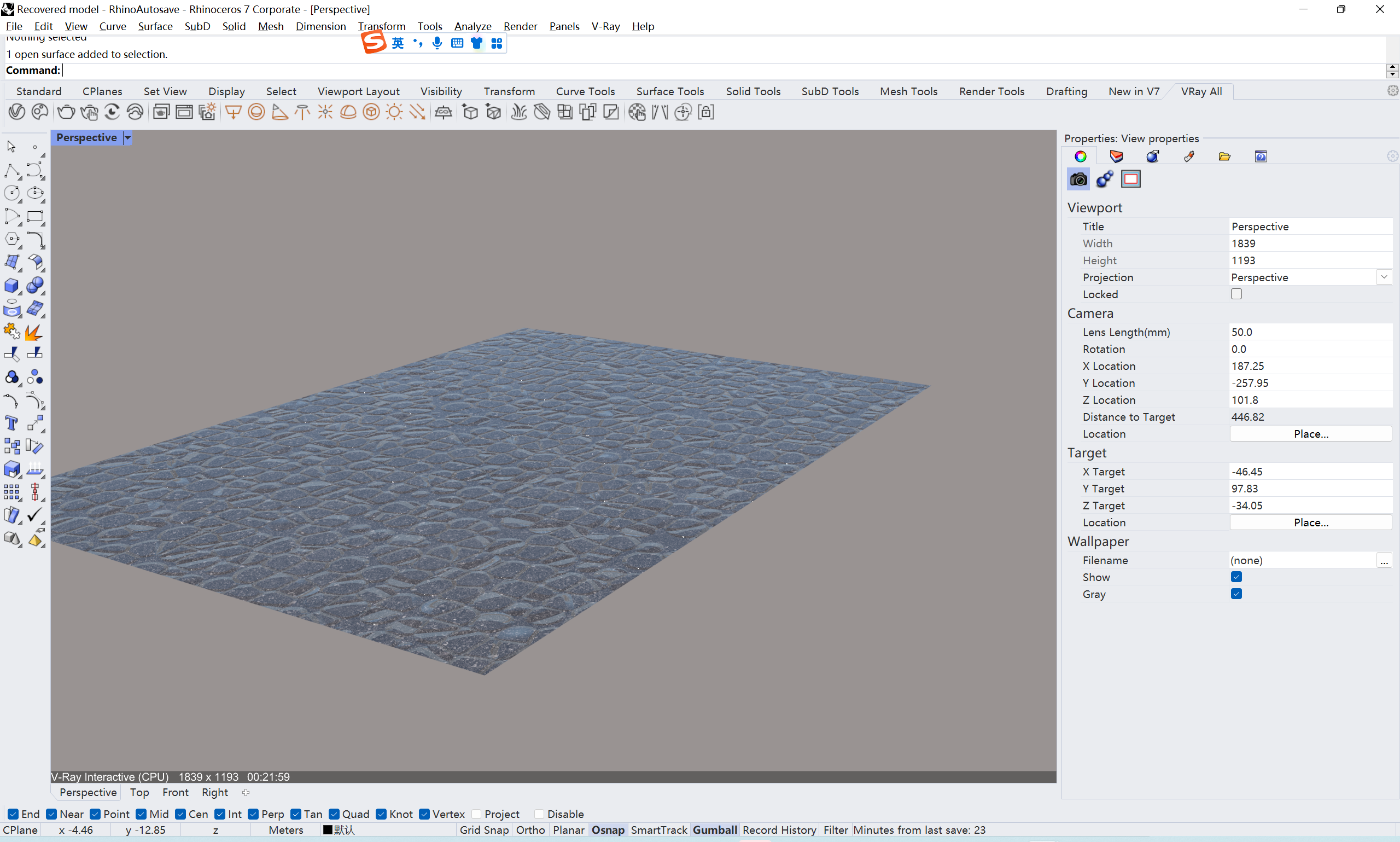The height and width of the screenshot is (842, 1400).
Task: Start V-Ray interactive render teapot-with-hand icon
Action: pyautogui.click(x=89, y=112)
